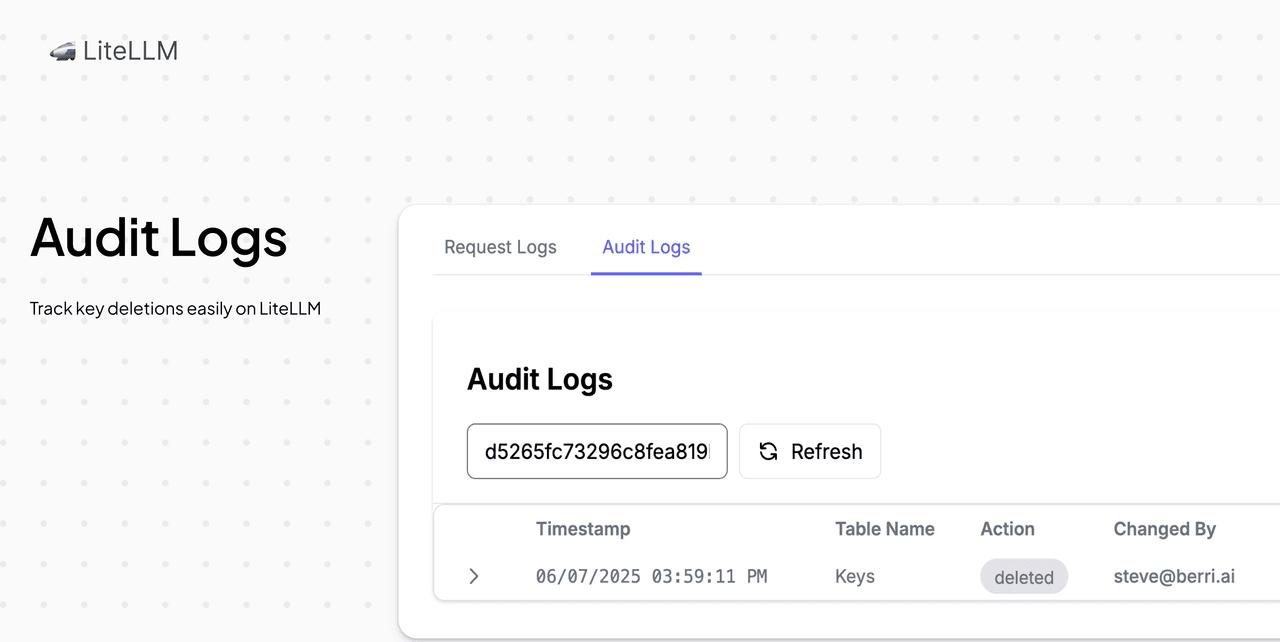This screenshot has width=1280, height=642.
Task: Click the Keys table name cell
Action: [x=855, y=576]
